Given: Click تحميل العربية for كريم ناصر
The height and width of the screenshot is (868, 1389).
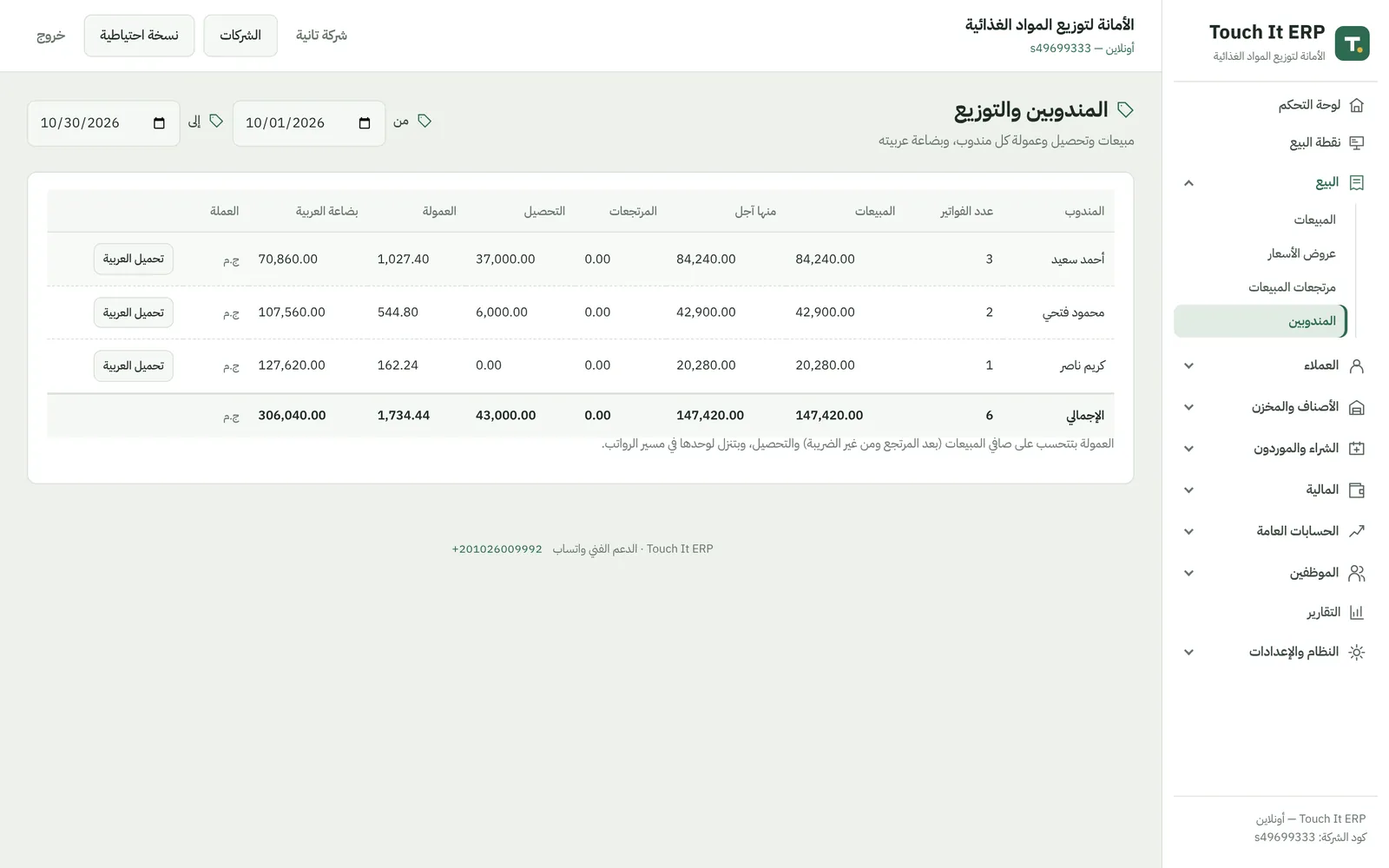Looking at the screenshot, I should (134, 365).
